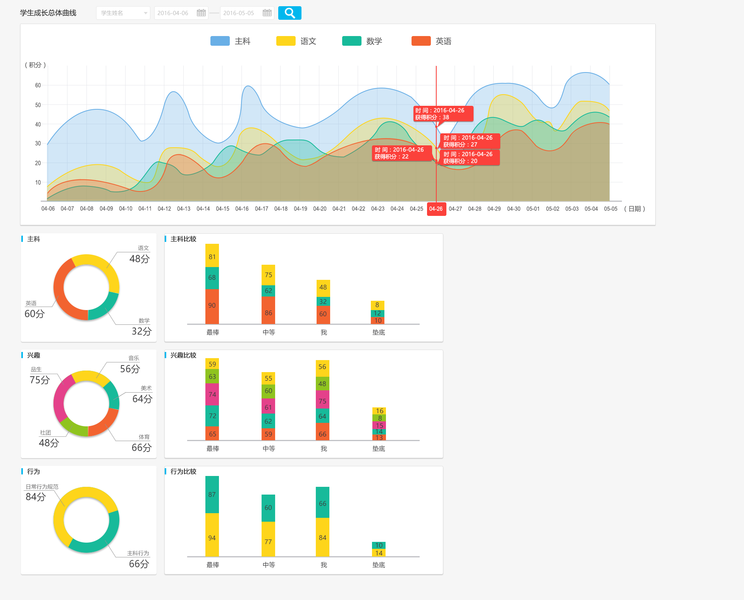
Task: Click the 数学 32分 label in 主科 donut
Action: (141, 328)
